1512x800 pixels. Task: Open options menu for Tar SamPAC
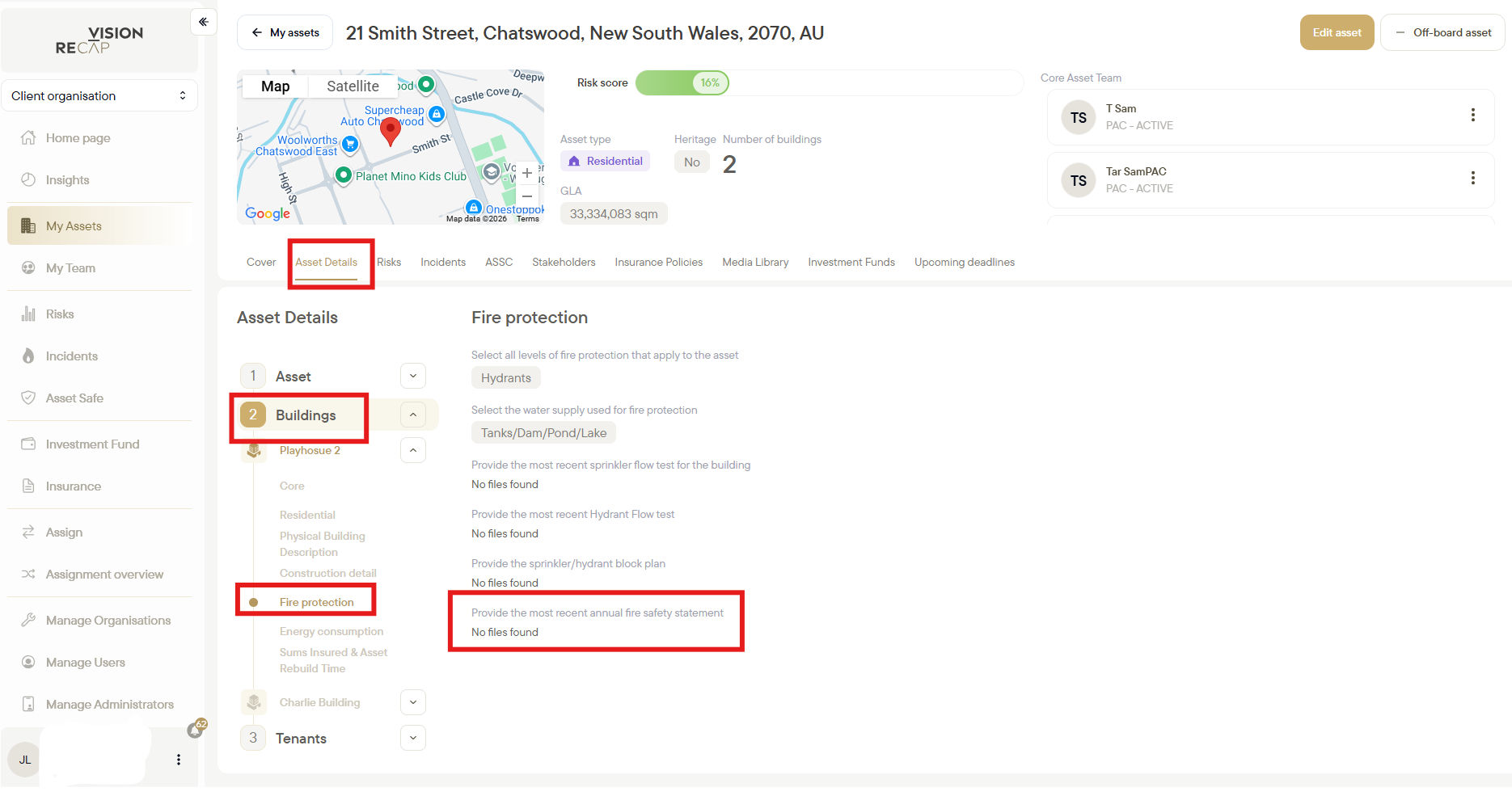pos(1473,178)
